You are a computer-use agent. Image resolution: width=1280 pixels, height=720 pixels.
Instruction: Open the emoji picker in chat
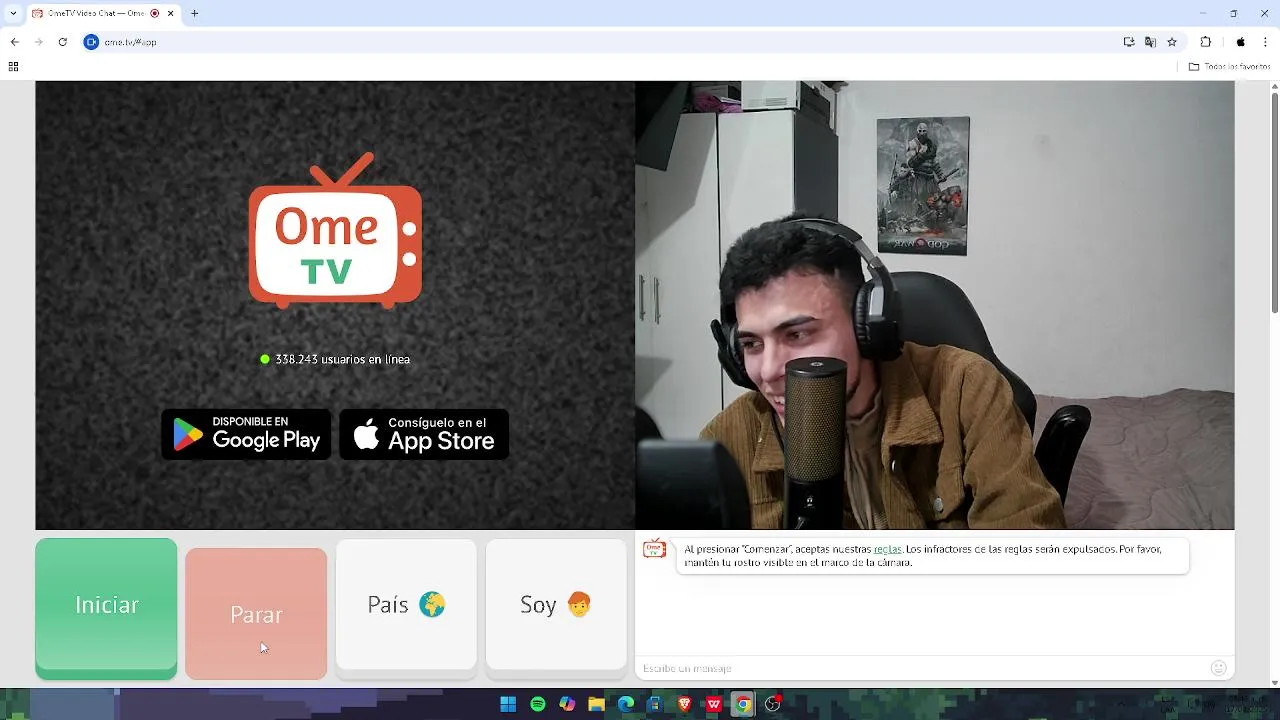(x=1218, y=668)
